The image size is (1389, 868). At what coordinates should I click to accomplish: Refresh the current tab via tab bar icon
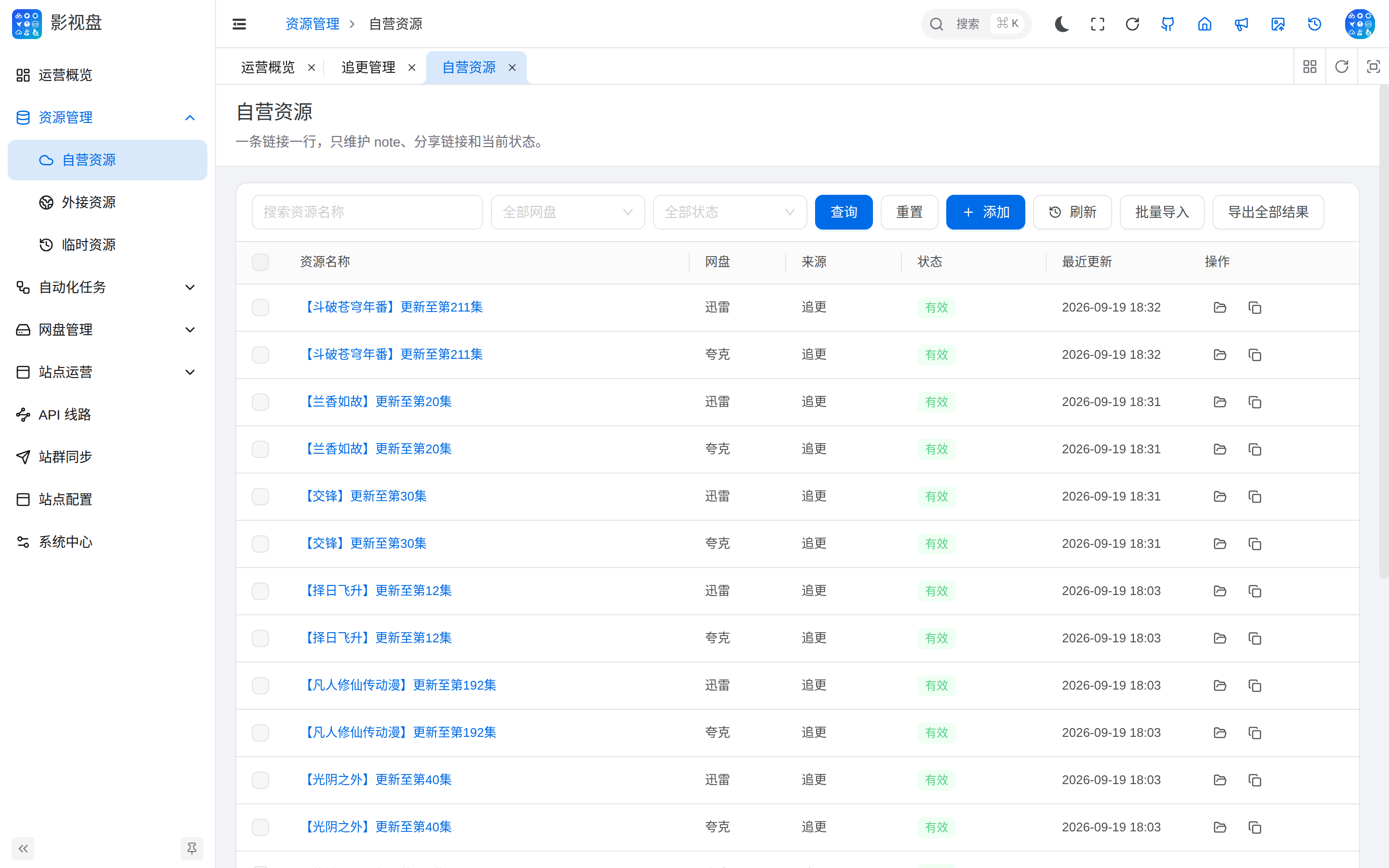1342,67
